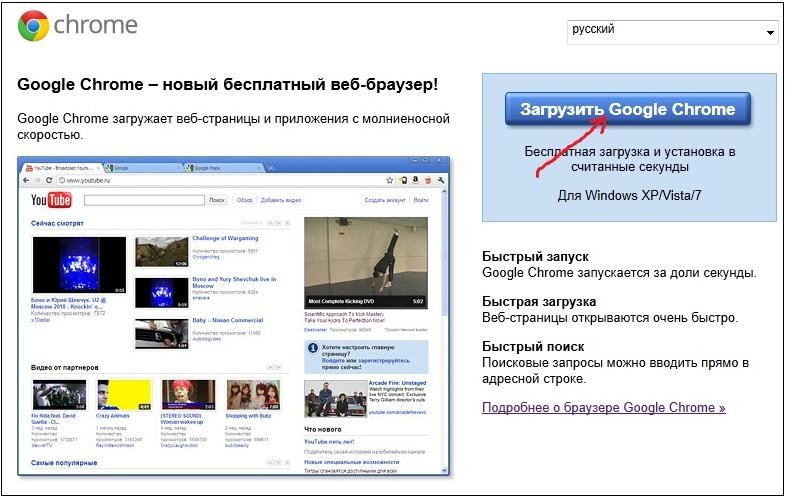The image size is (787, 499).
Task: Click the Быстрый запуск heading text
Action: pyautogui.click(x=535, y=257)
